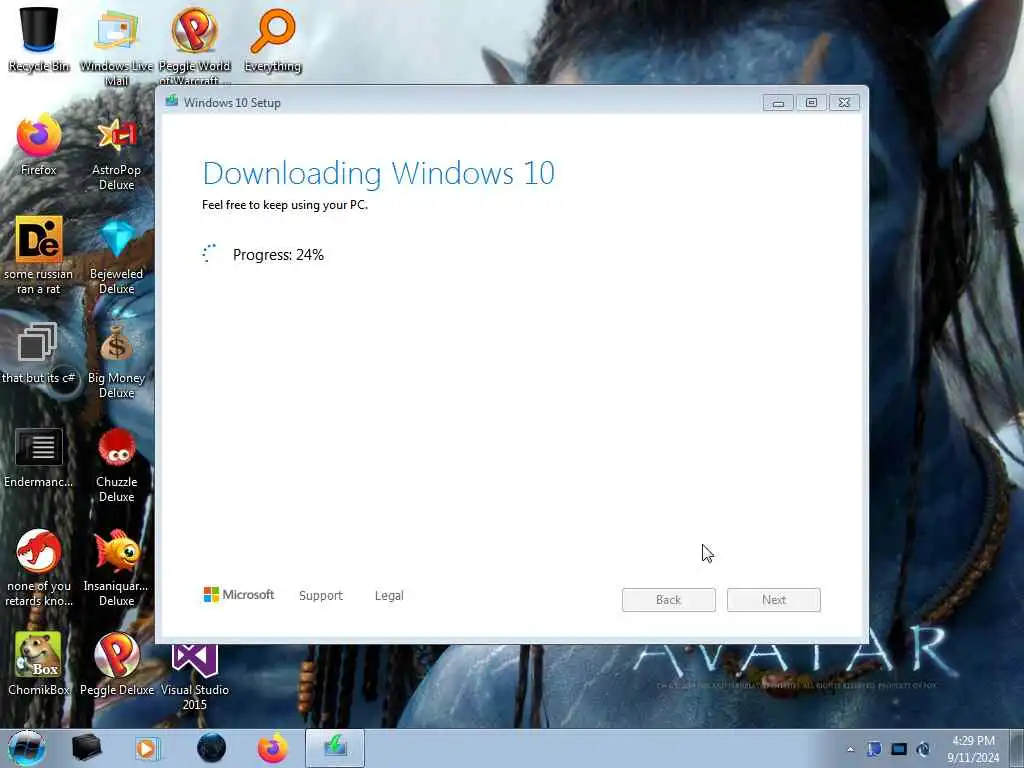Open the Recycle Bin desktop icon
The height and width of the screenshot is (768, 1024).
(39, 38)
